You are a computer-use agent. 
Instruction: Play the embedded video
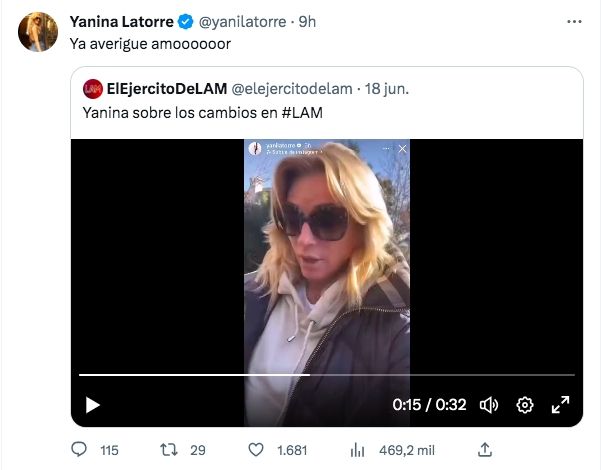[x=92, y=405]
